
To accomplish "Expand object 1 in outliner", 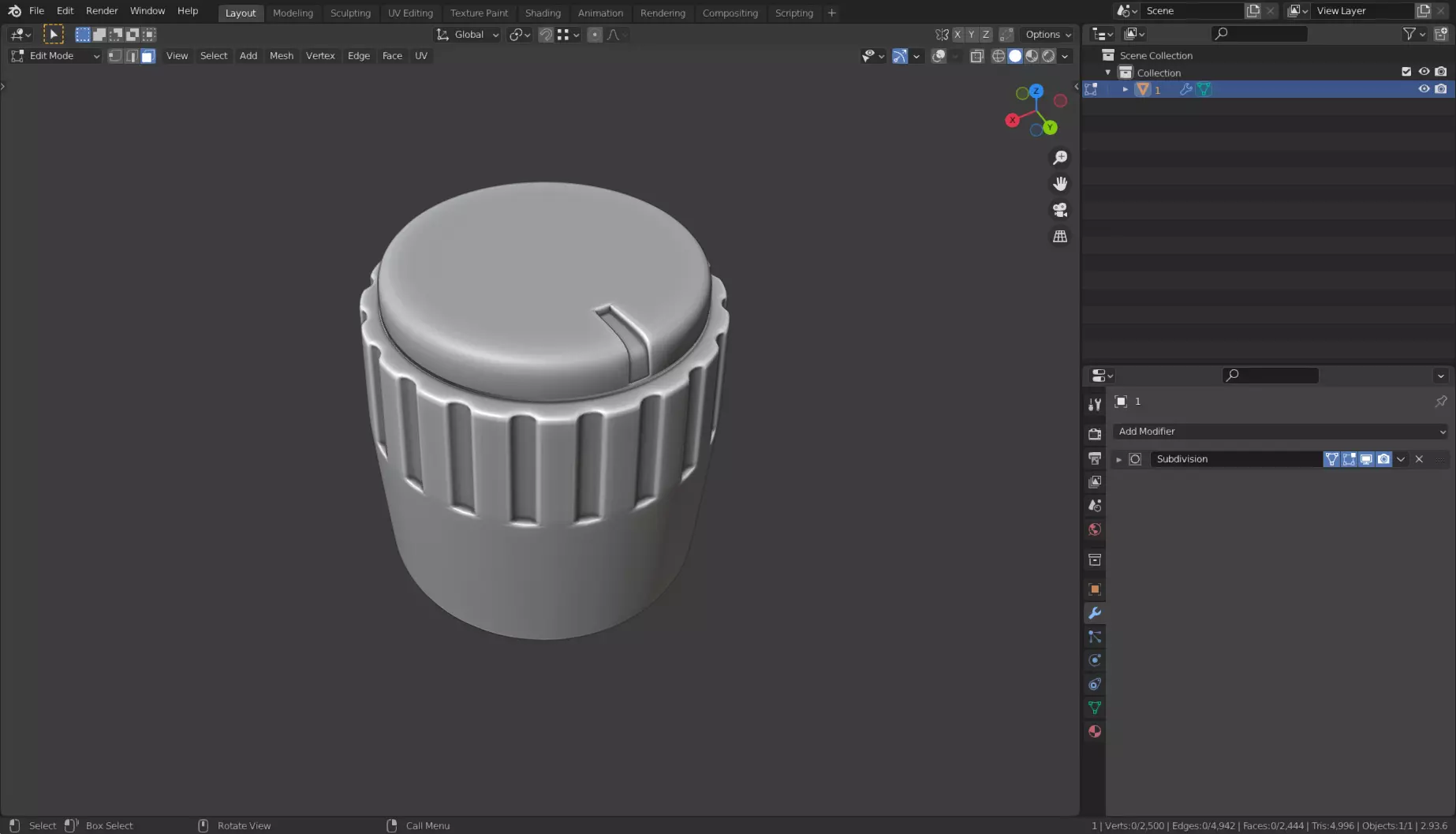I will click(1126, 89).
